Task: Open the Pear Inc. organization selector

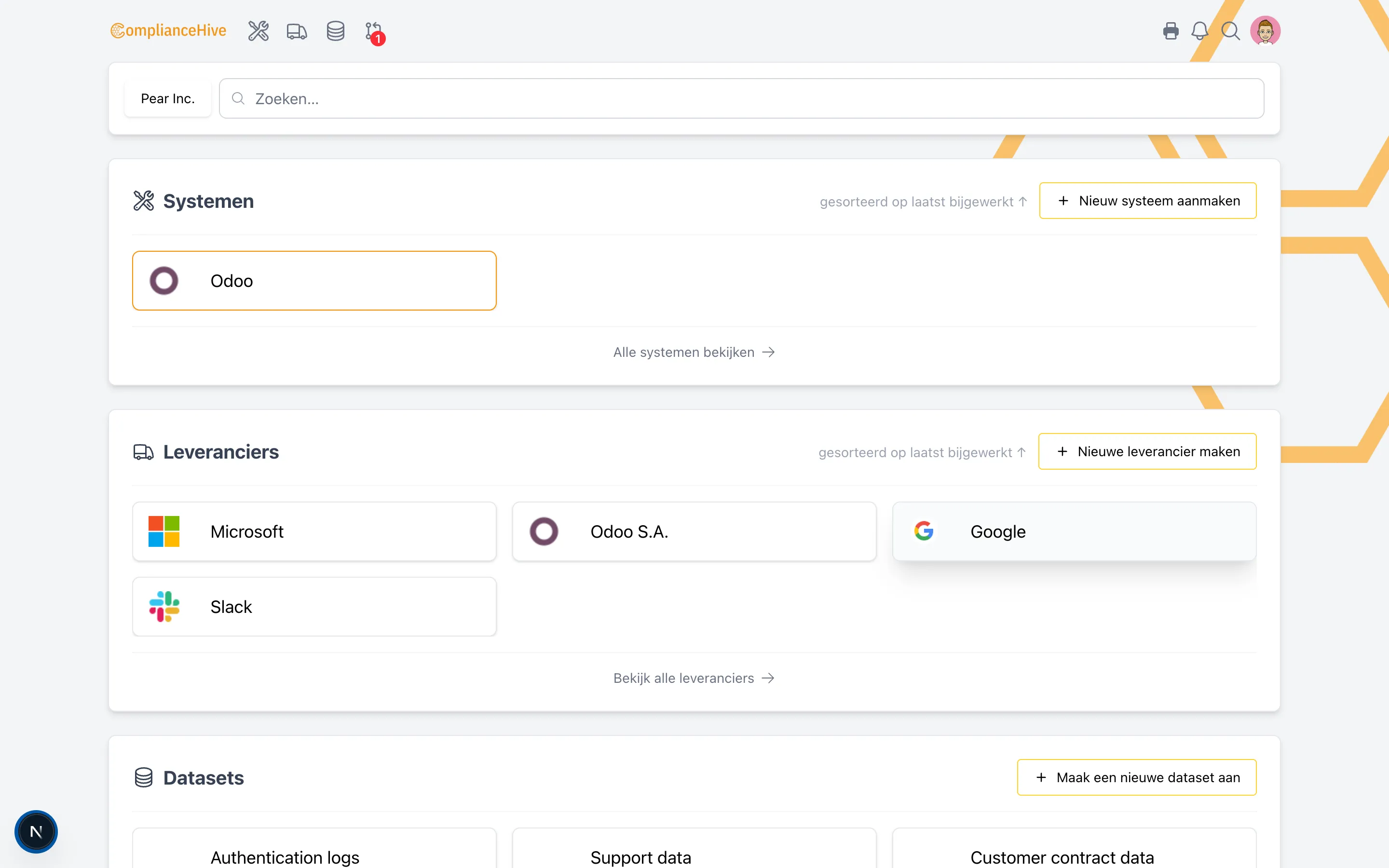Action: point(168,99)
